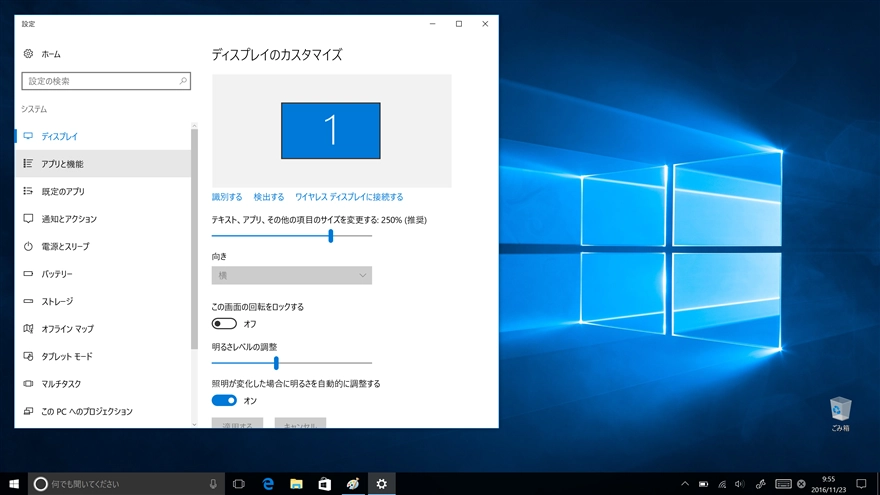
Task: Open the Store from taskbar
Action: [x=324, y=484]
